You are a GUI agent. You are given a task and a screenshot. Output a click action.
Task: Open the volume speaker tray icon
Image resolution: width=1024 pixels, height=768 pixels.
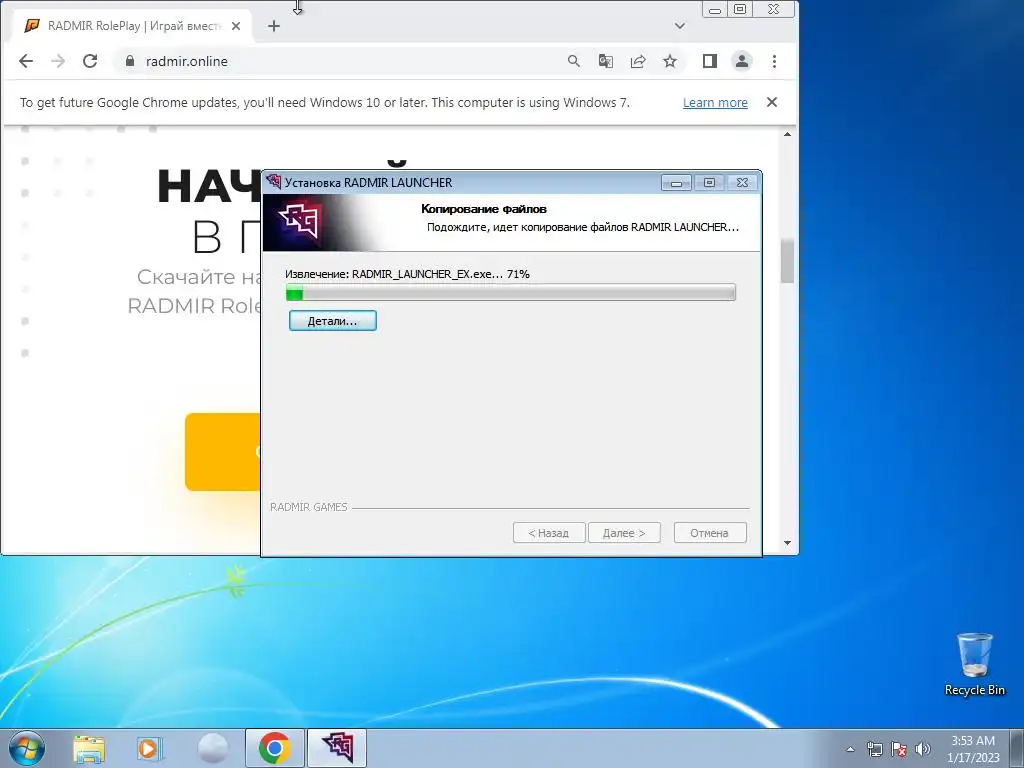923,749
